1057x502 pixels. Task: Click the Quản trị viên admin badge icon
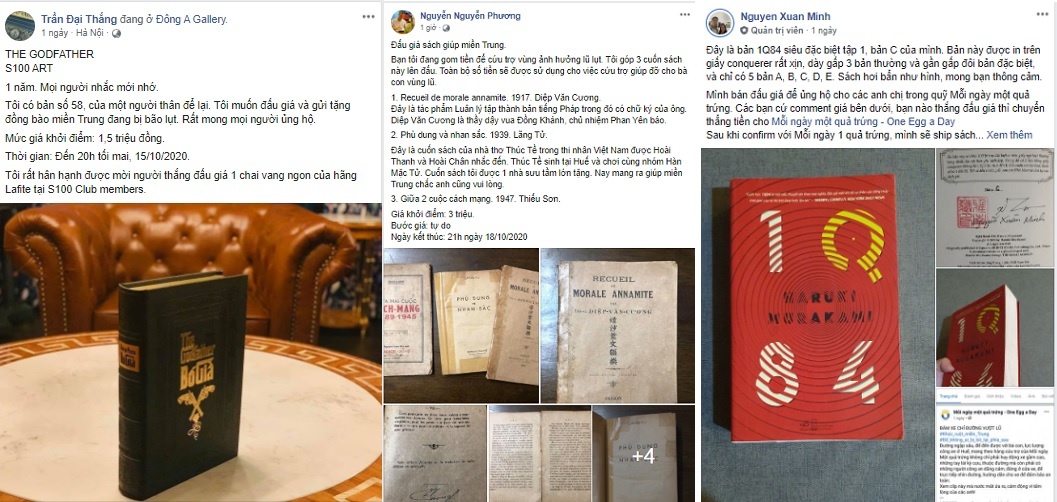744,30
